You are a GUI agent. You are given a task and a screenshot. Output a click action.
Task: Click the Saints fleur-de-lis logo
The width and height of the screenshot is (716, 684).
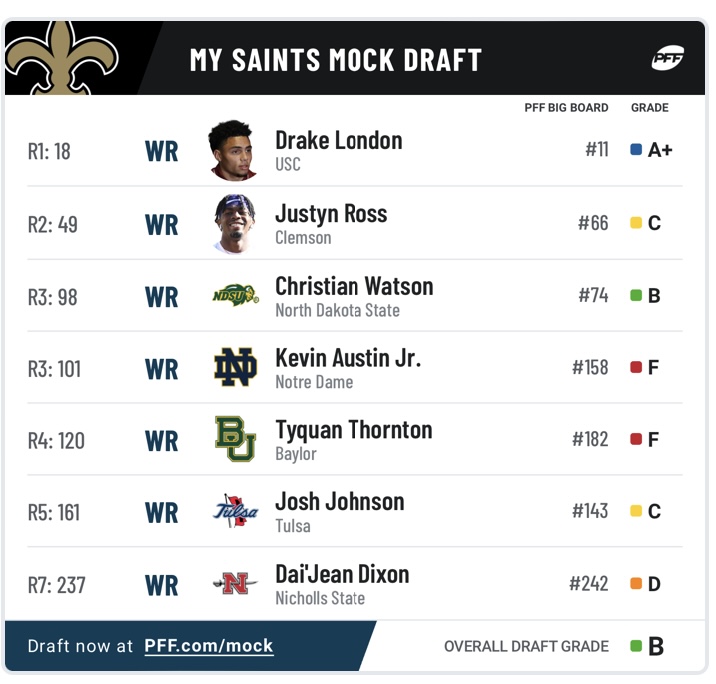coord(61,58)
